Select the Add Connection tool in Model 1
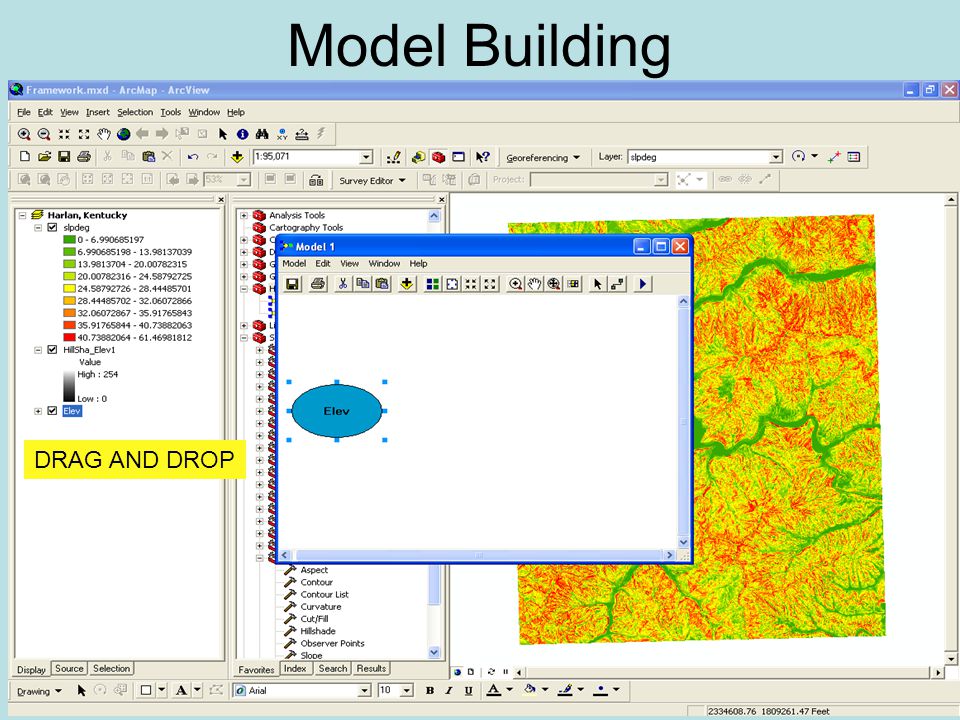 click(617, 284)
